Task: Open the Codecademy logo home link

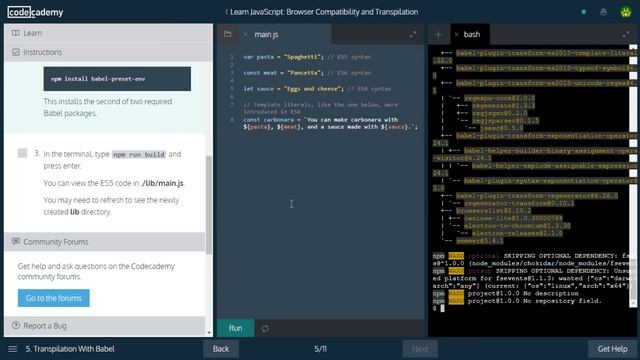Action: tap(35, 12)
